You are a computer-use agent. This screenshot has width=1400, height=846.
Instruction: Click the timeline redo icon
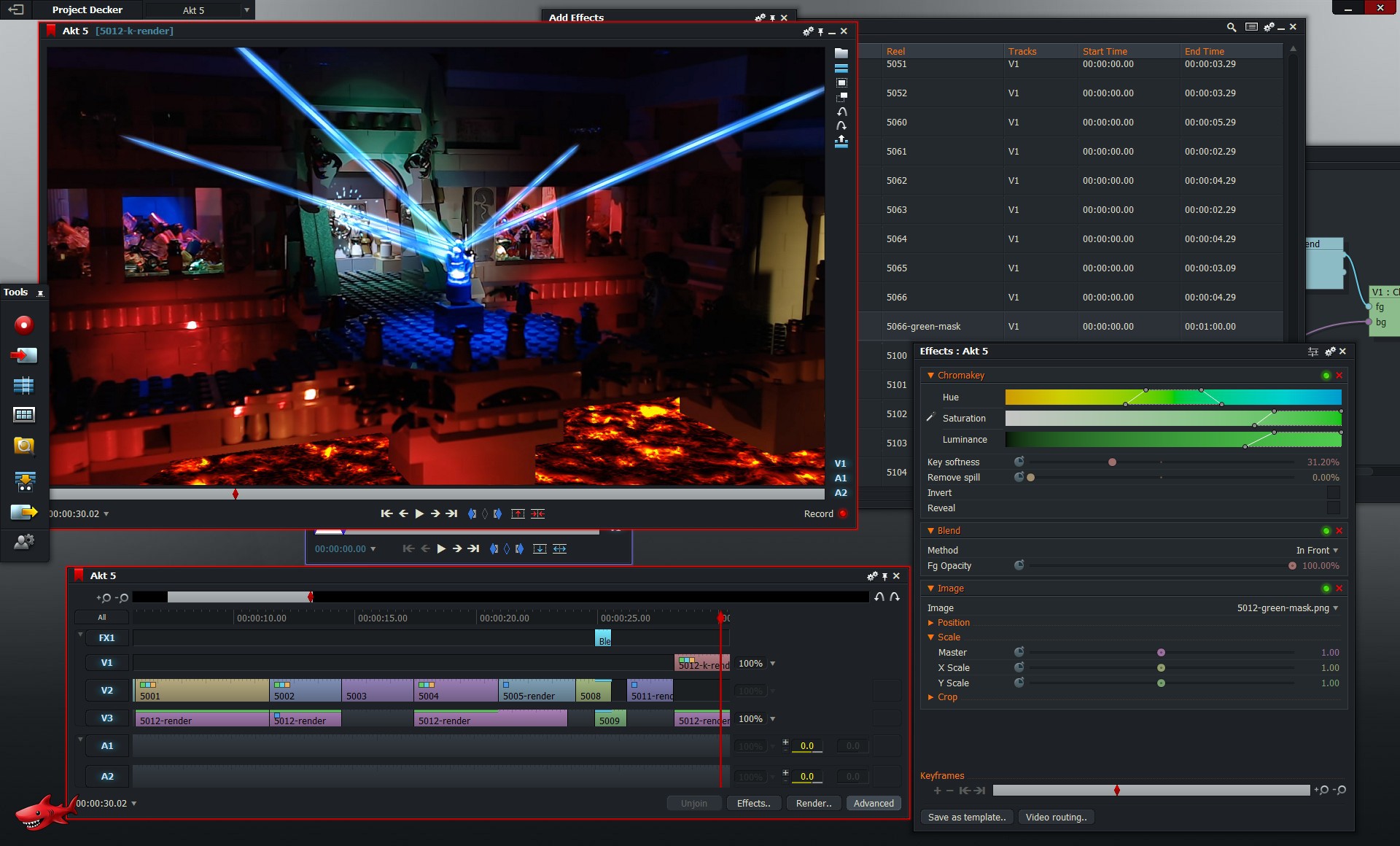point(895,597)
